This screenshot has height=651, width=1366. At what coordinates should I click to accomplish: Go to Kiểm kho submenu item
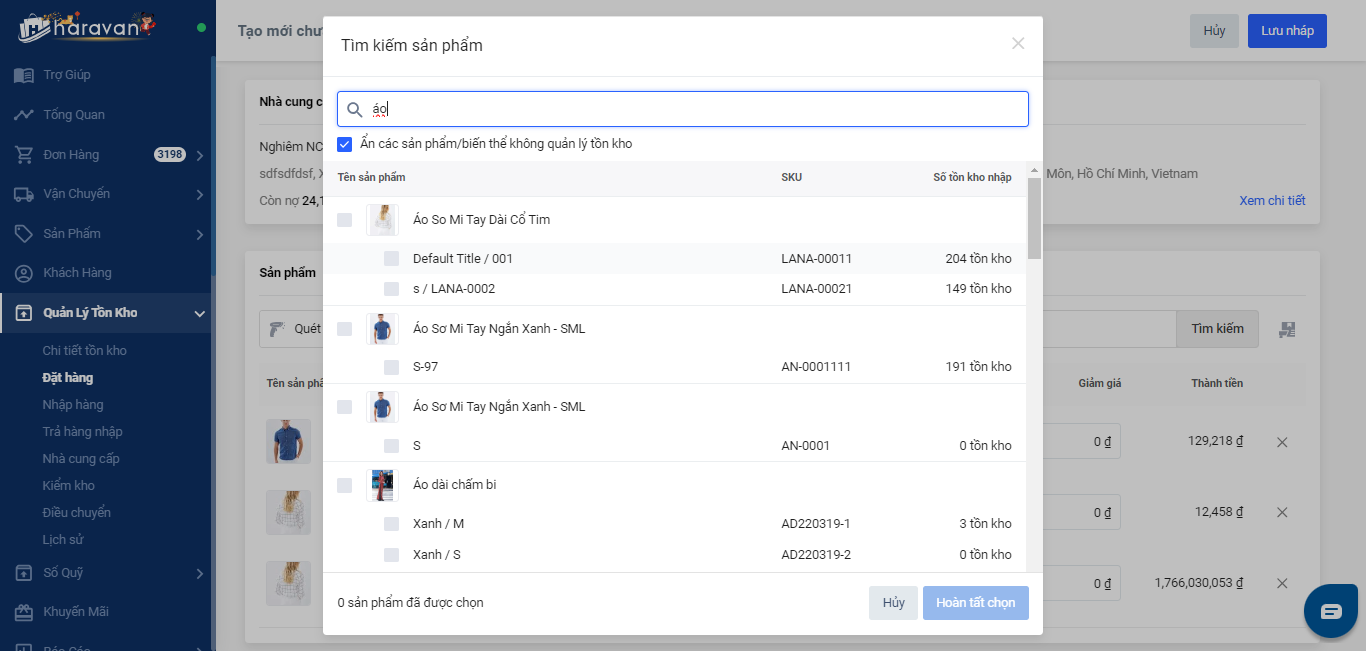click(68, 486)
